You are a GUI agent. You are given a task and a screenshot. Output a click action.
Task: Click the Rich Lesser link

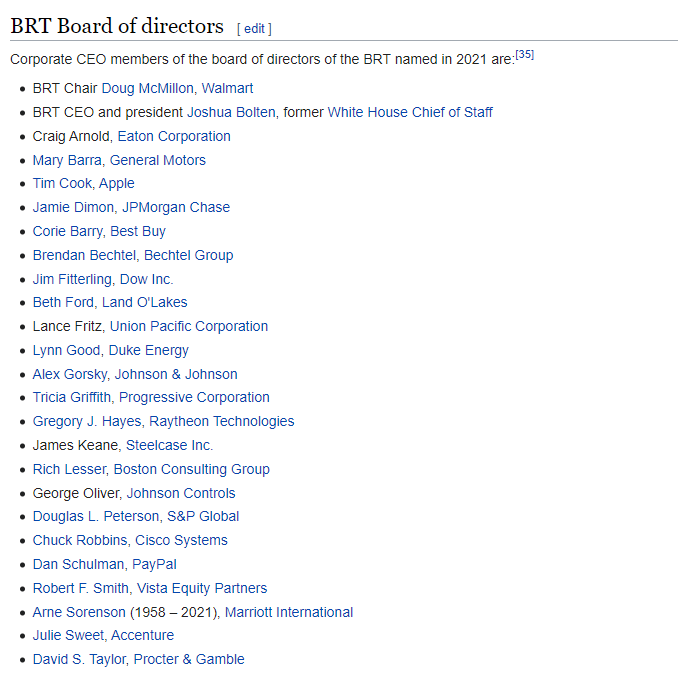point(69,468)
